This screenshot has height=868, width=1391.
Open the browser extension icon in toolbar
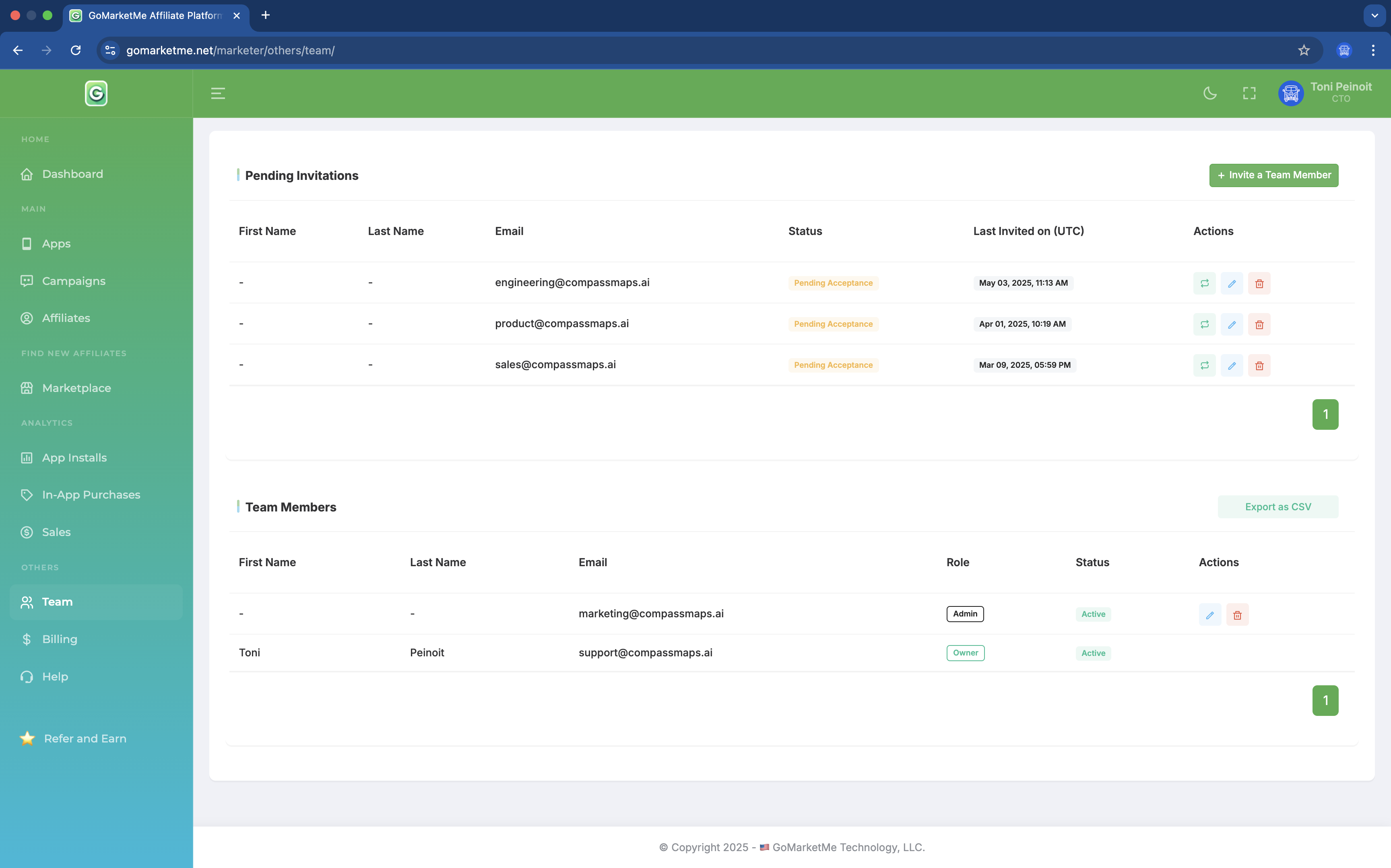[1344, 51]
